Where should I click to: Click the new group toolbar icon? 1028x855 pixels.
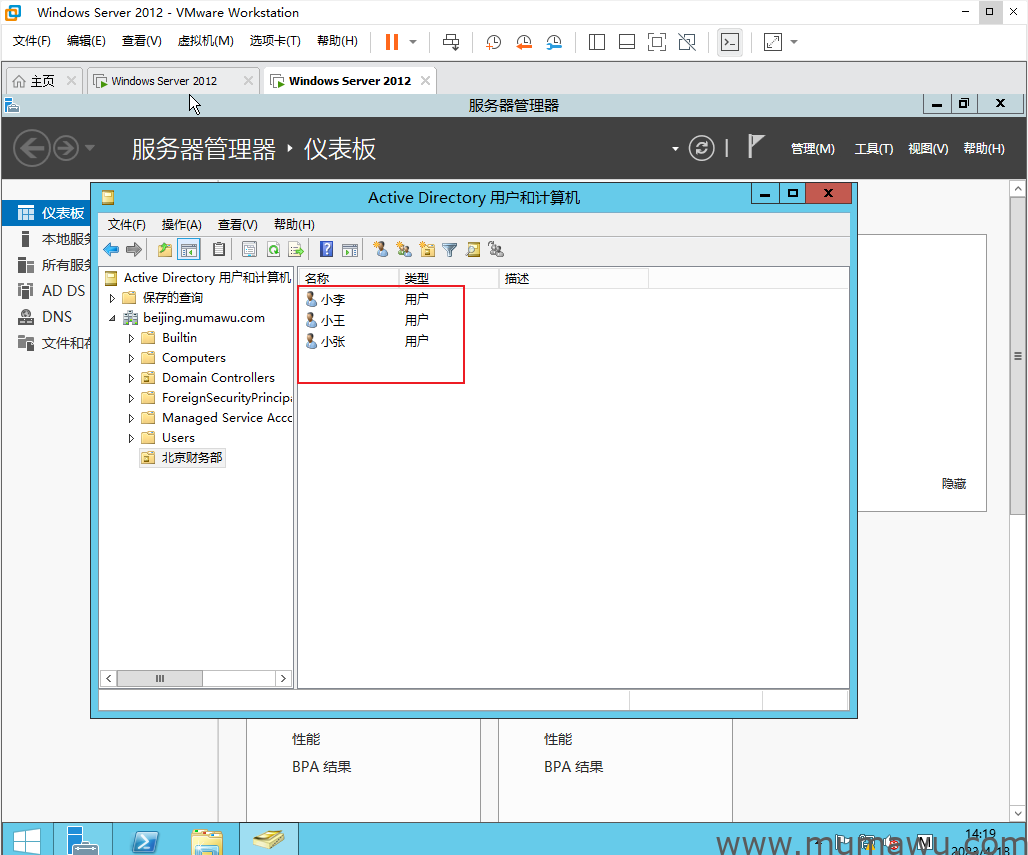[x=404, y=250]
